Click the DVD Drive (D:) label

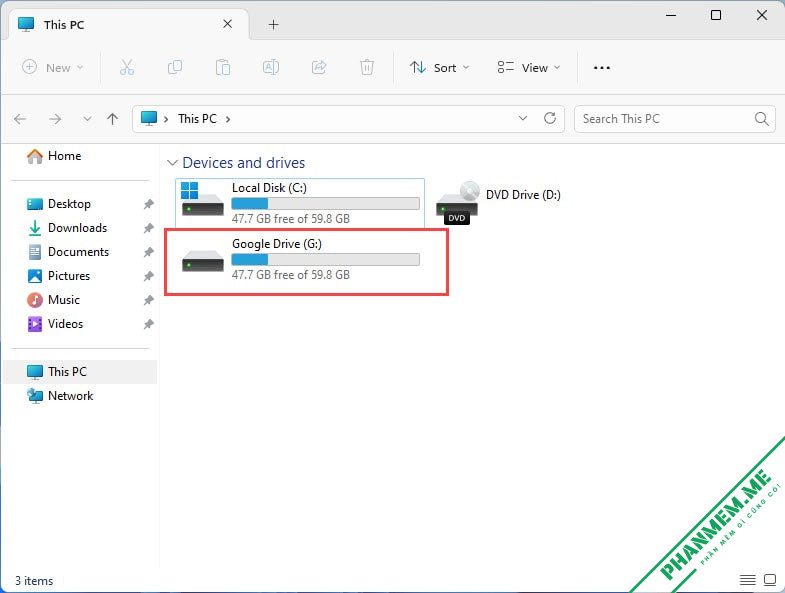click(523, 195)
